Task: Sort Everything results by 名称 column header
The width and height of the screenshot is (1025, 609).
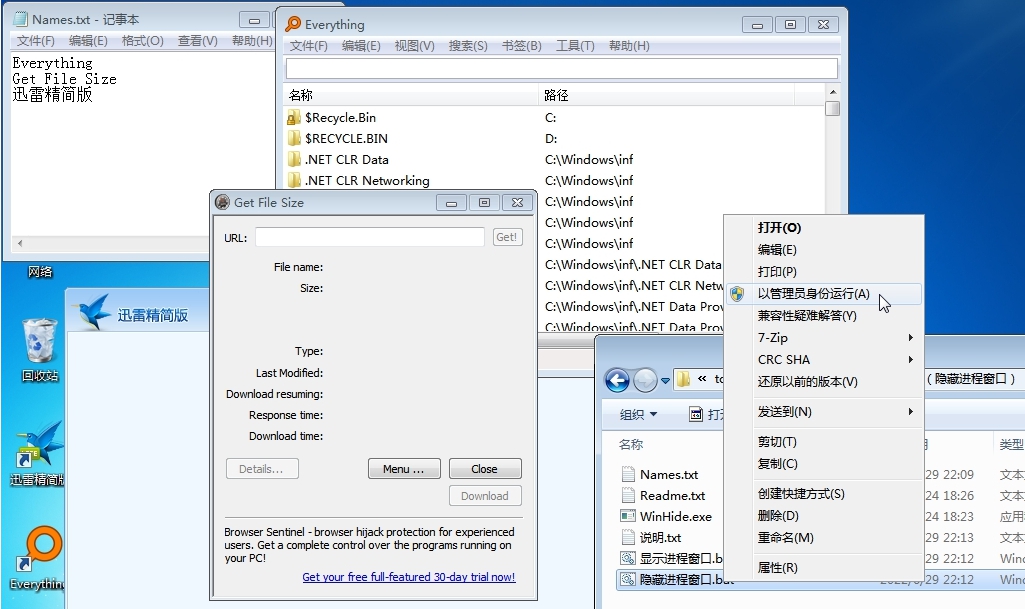Action: click(x=411, y=95)
